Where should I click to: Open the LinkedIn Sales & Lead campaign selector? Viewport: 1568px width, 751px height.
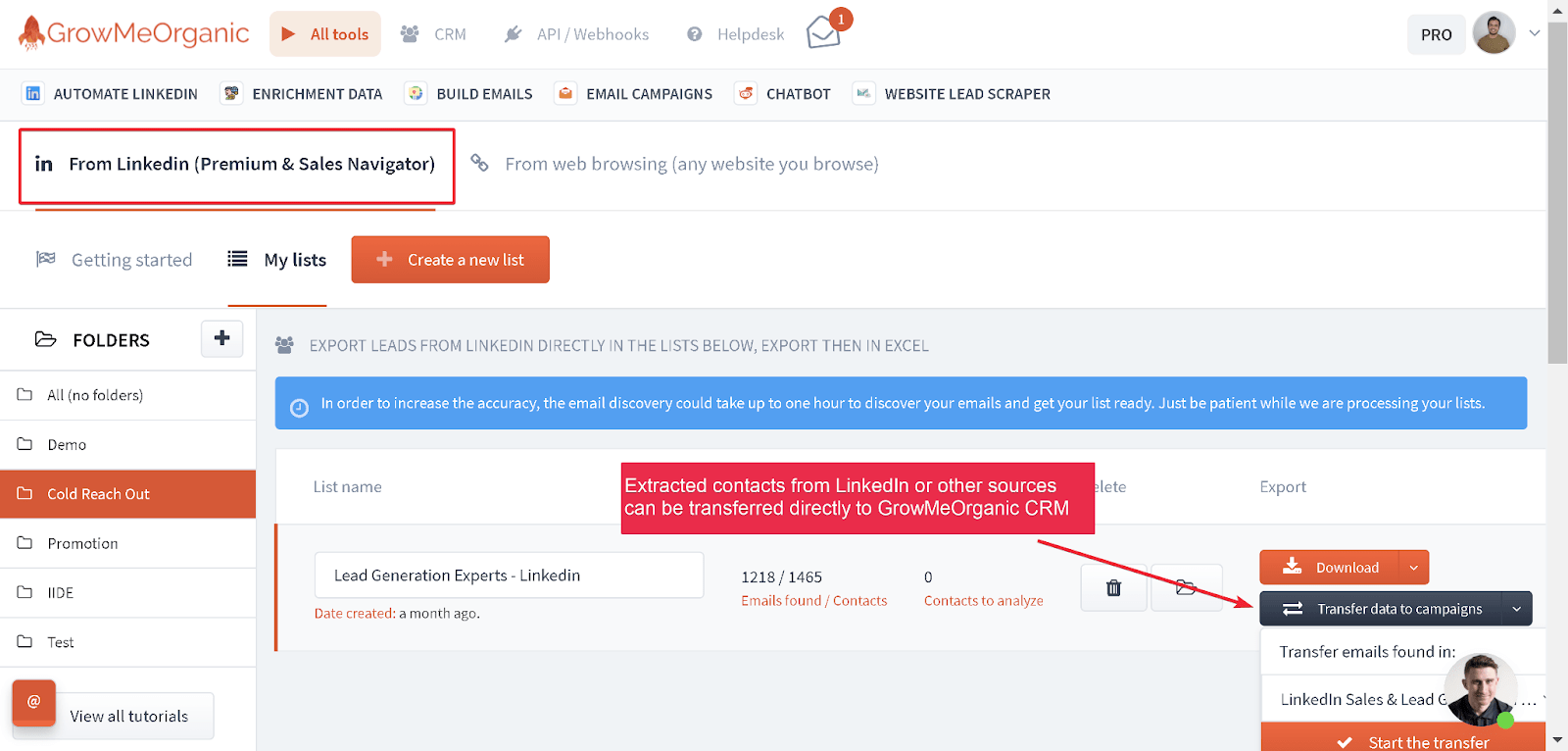[x=1403, y=700]
